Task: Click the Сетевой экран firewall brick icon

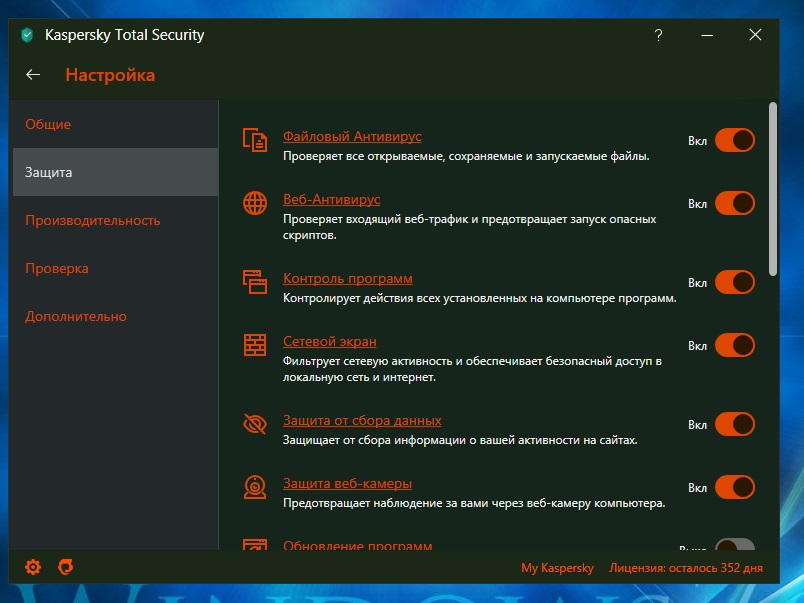Action: pos(255,345)
